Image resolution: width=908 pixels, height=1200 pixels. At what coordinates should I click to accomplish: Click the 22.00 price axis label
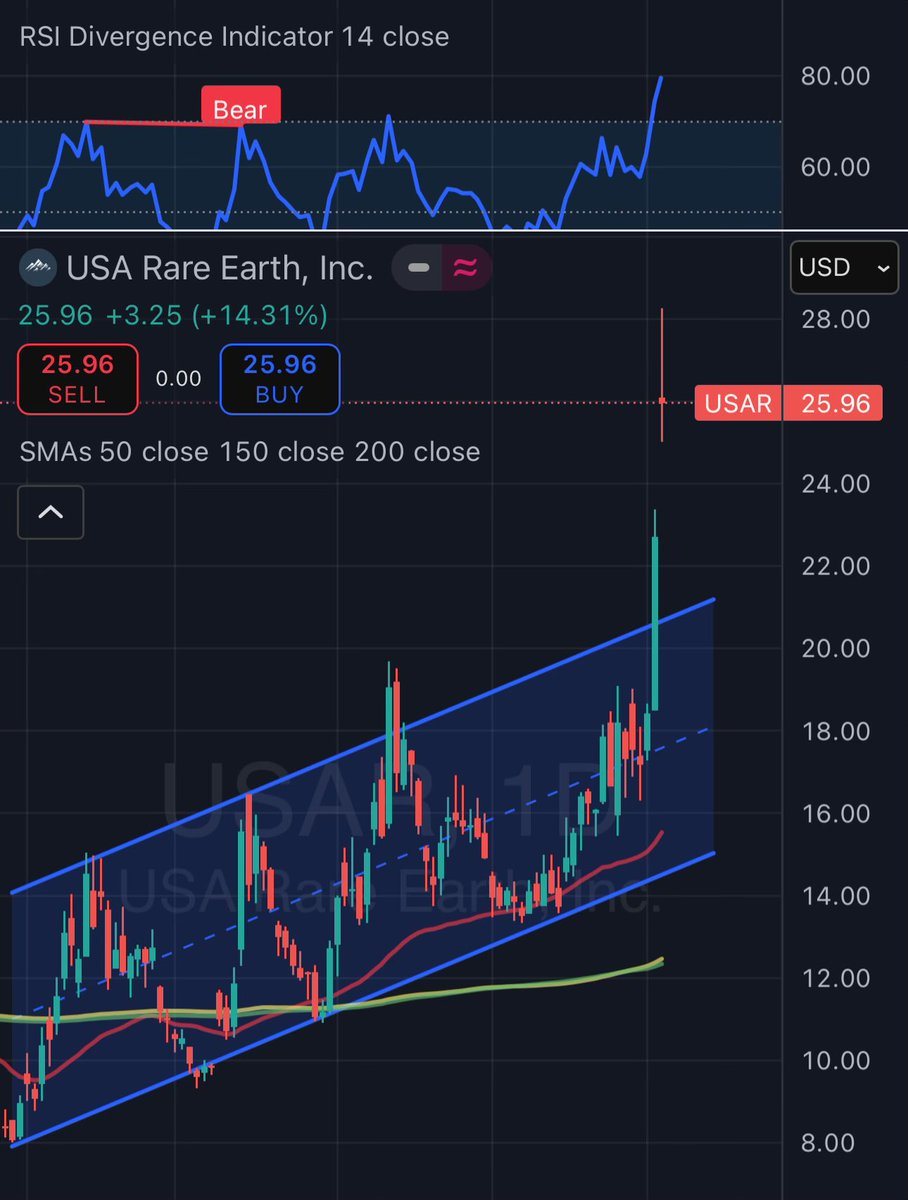click(835, 566)
